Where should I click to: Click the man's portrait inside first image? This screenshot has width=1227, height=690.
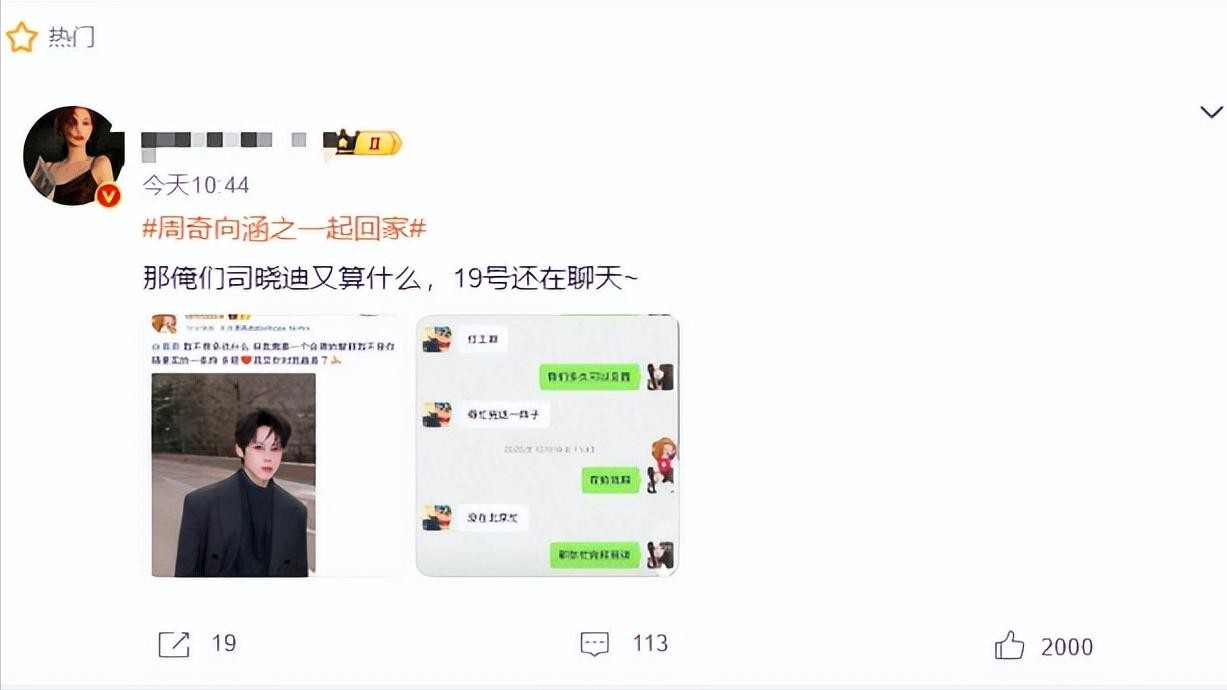point(234,475)
